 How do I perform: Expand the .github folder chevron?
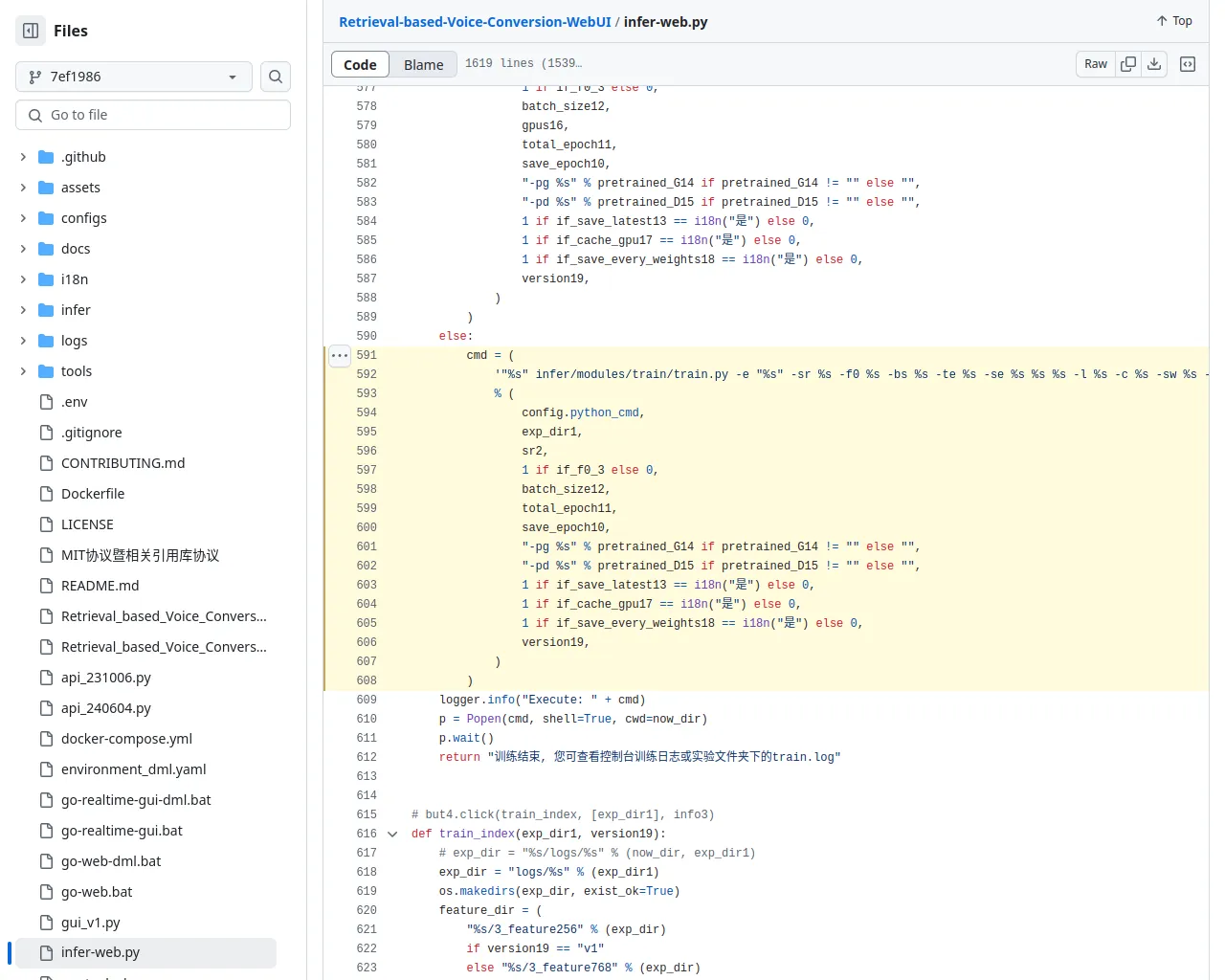point(23,157)
